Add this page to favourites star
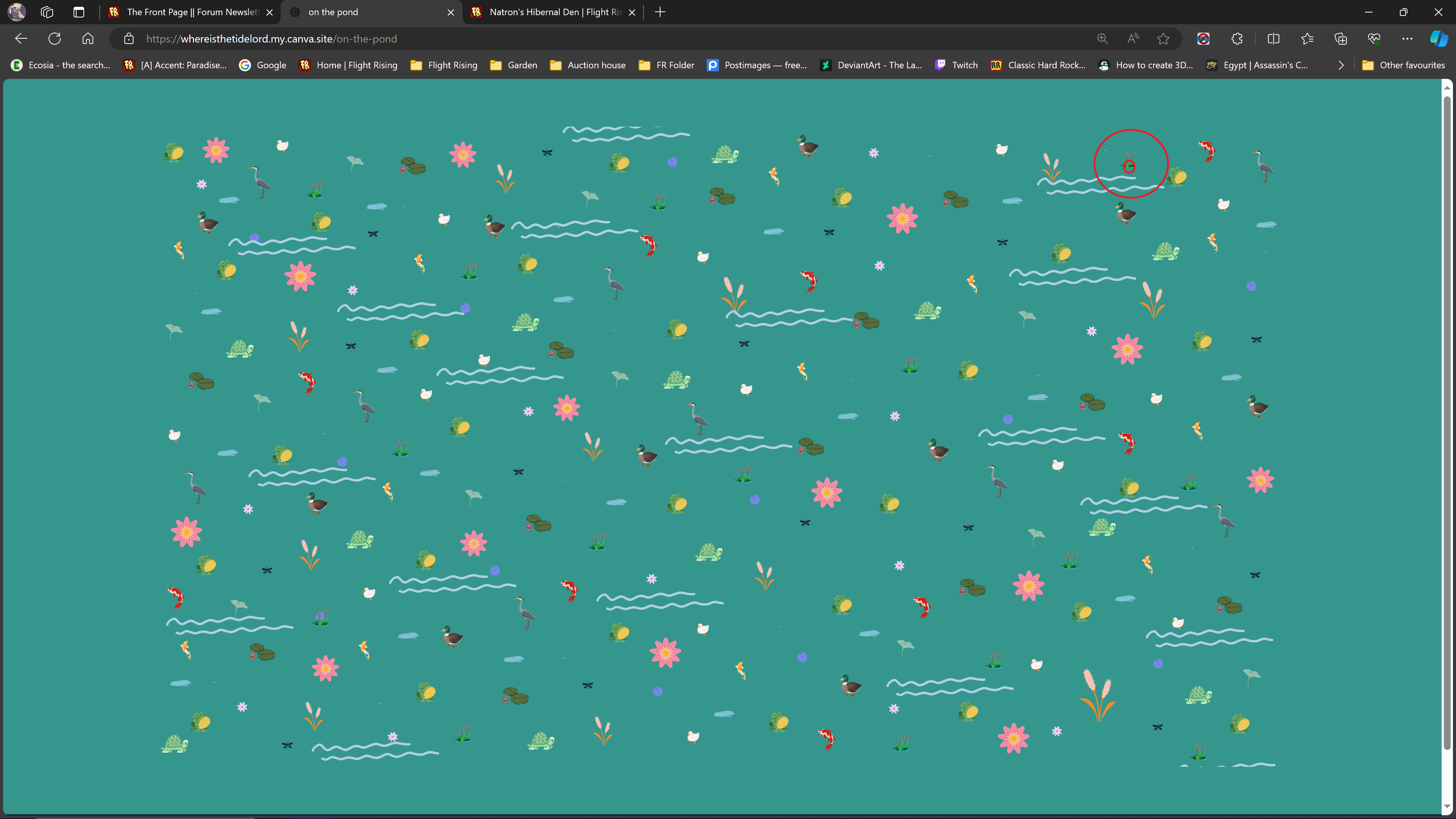The image size is (1456, 819). pyautogui.click(x=1163, y=38)
